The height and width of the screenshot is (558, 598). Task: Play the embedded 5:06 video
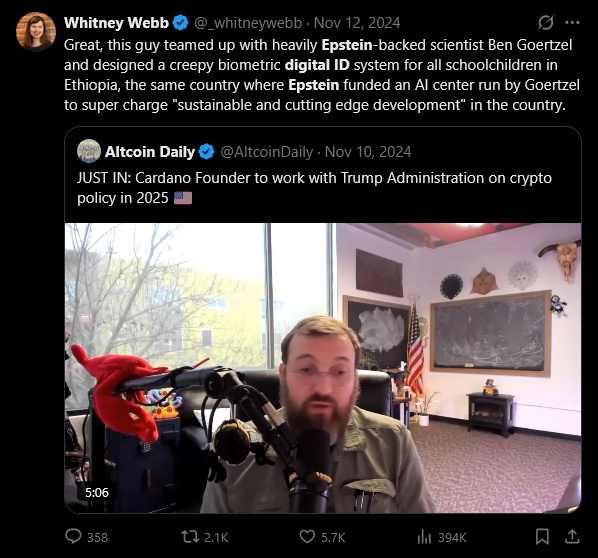tap(323, 368)
